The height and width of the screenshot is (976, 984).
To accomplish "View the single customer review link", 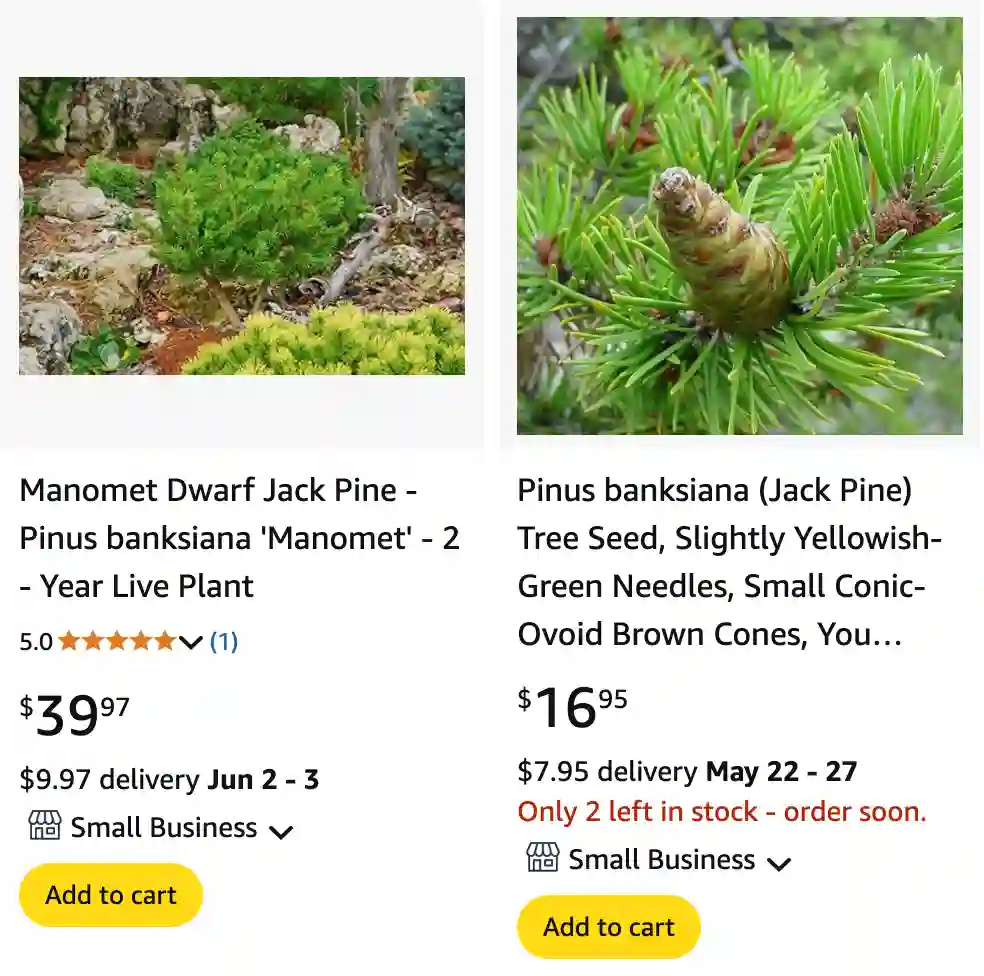I will click(222, 642).
